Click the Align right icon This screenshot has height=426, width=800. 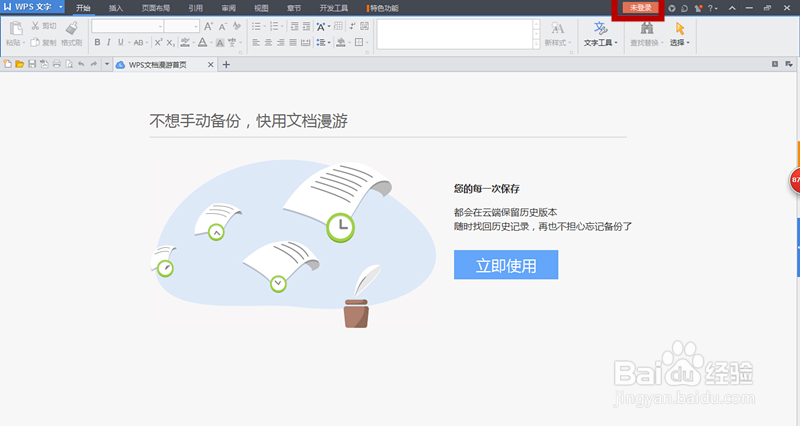(x=281, y=42)
